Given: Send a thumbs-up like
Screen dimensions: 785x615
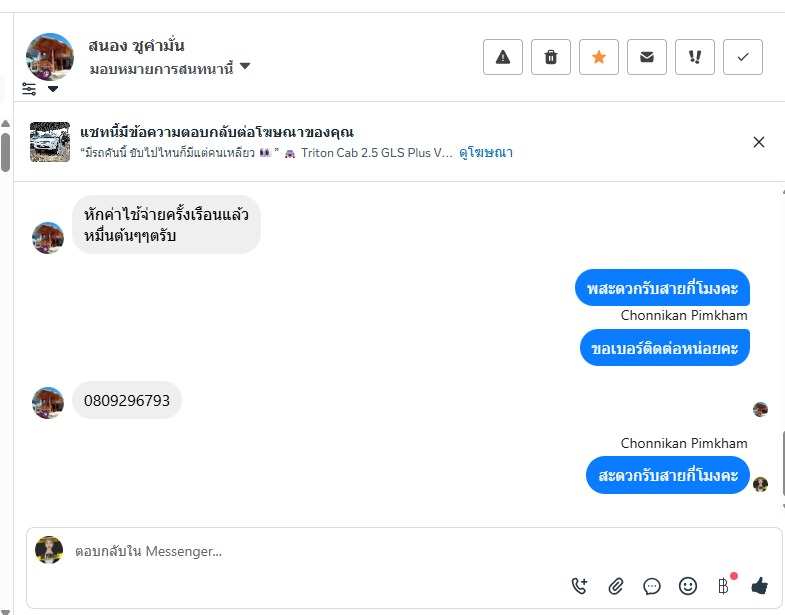Looking at the screenshot, I should coord(759,586).
